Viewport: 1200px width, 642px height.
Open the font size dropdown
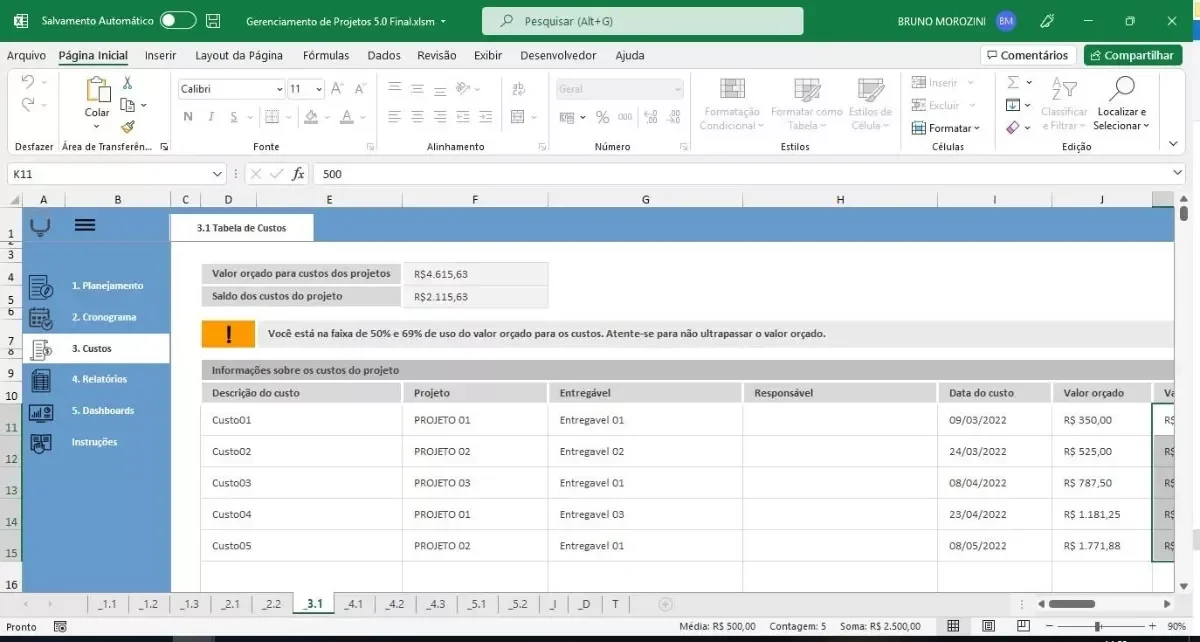pos(319,89)
